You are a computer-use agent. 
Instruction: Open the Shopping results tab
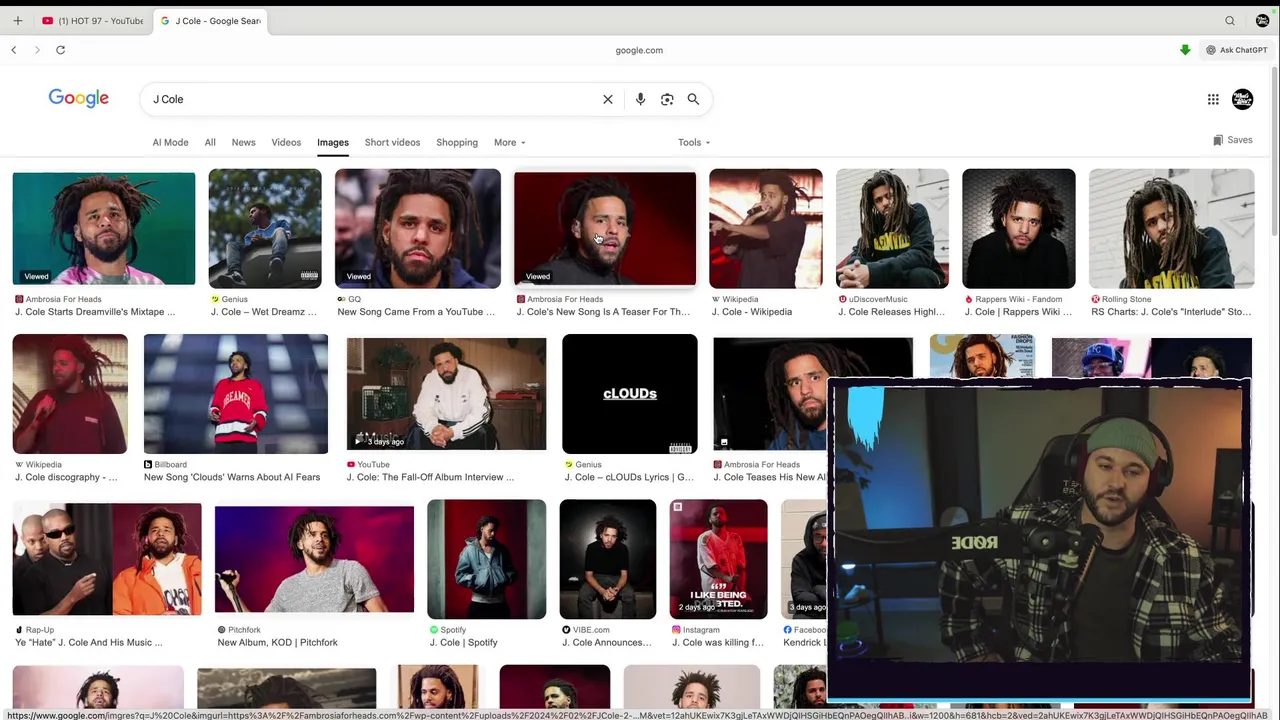tap(457, 142)
